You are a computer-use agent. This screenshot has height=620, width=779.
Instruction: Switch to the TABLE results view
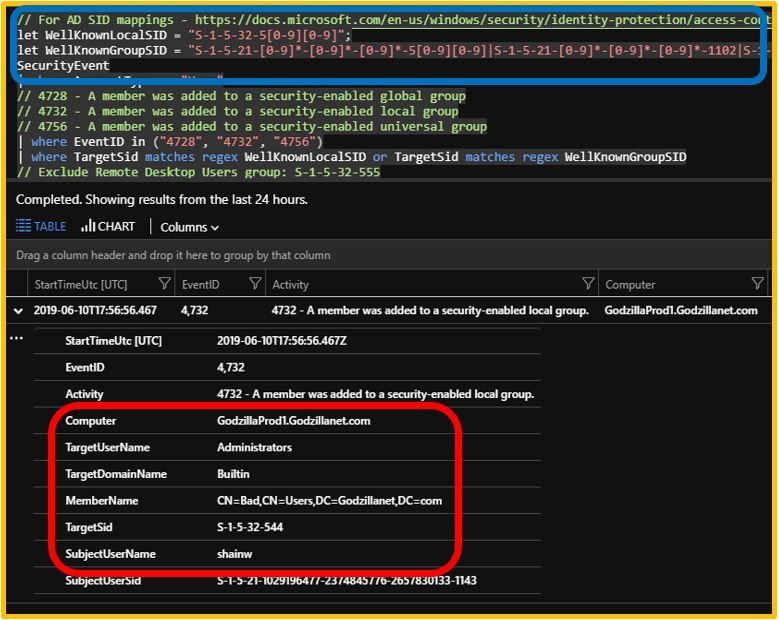(x=41, y=227)
